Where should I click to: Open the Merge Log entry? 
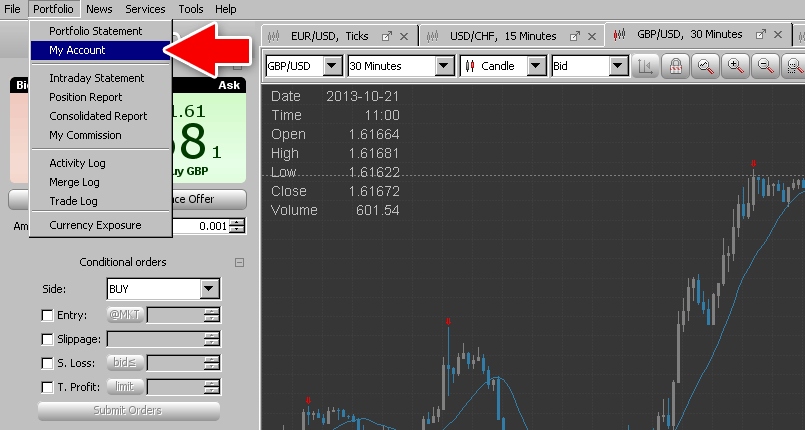tap(101, 182)
